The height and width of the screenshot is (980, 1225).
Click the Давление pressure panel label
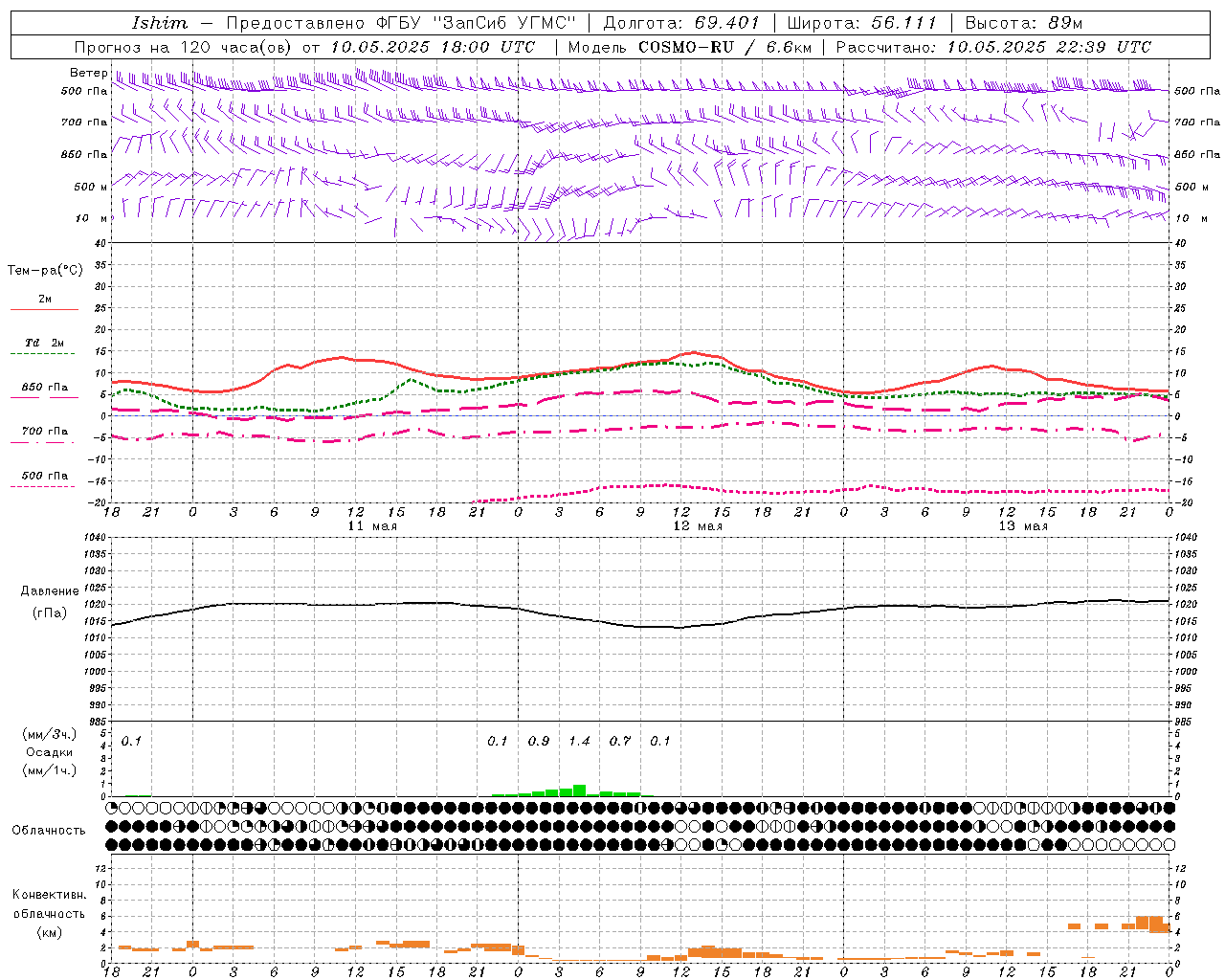[50, 591]
